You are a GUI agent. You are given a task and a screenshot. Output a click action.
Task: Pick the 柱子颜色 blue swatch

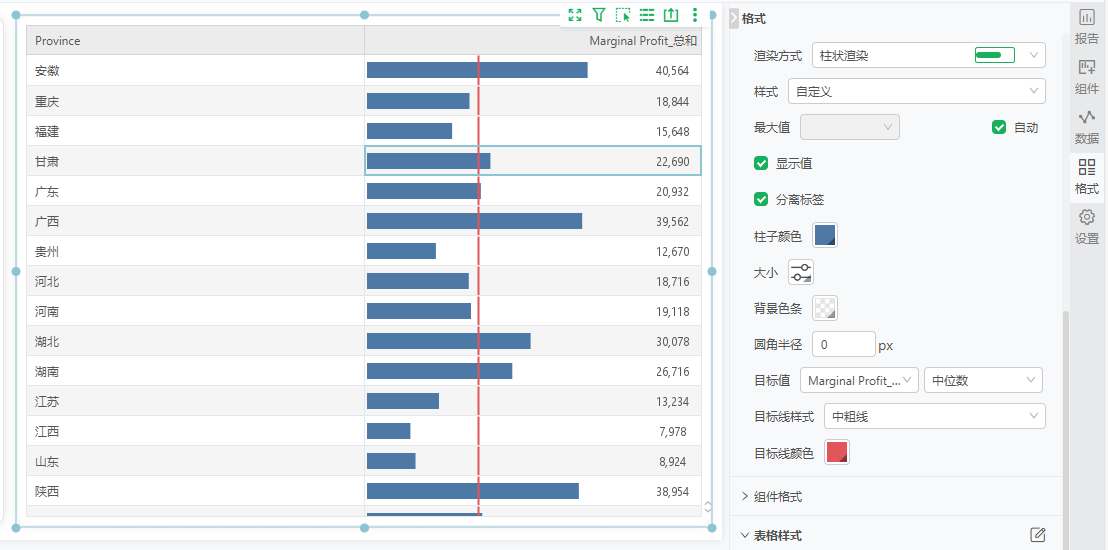click(x=825, y=235)
